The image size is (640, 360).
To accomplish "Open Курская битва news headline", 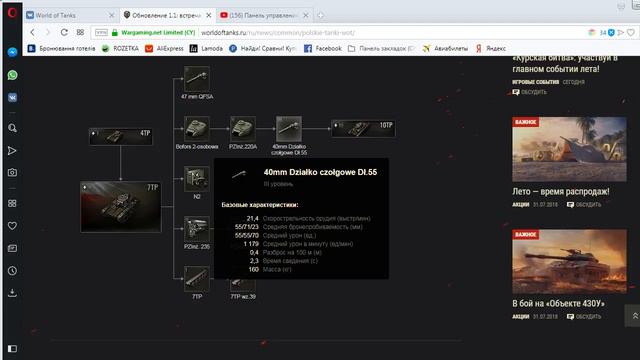I will click(x=565, y=63).
